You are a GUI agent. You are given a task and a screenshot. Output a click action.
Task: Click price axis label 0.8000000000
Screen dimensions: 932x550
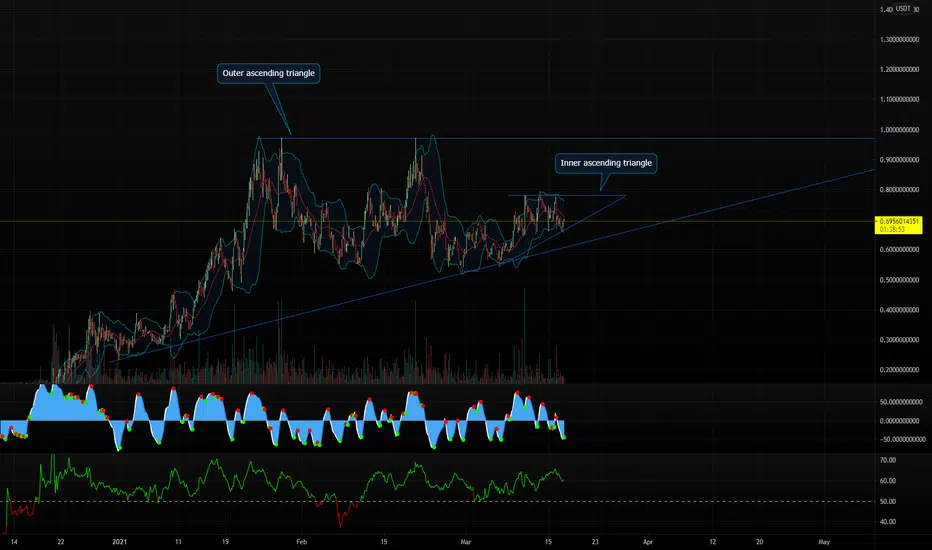click(x=899, y=190)
